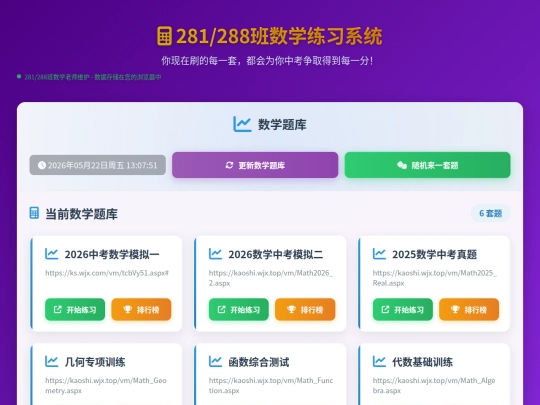Click the date and time badge

click(x=97, y=165)
